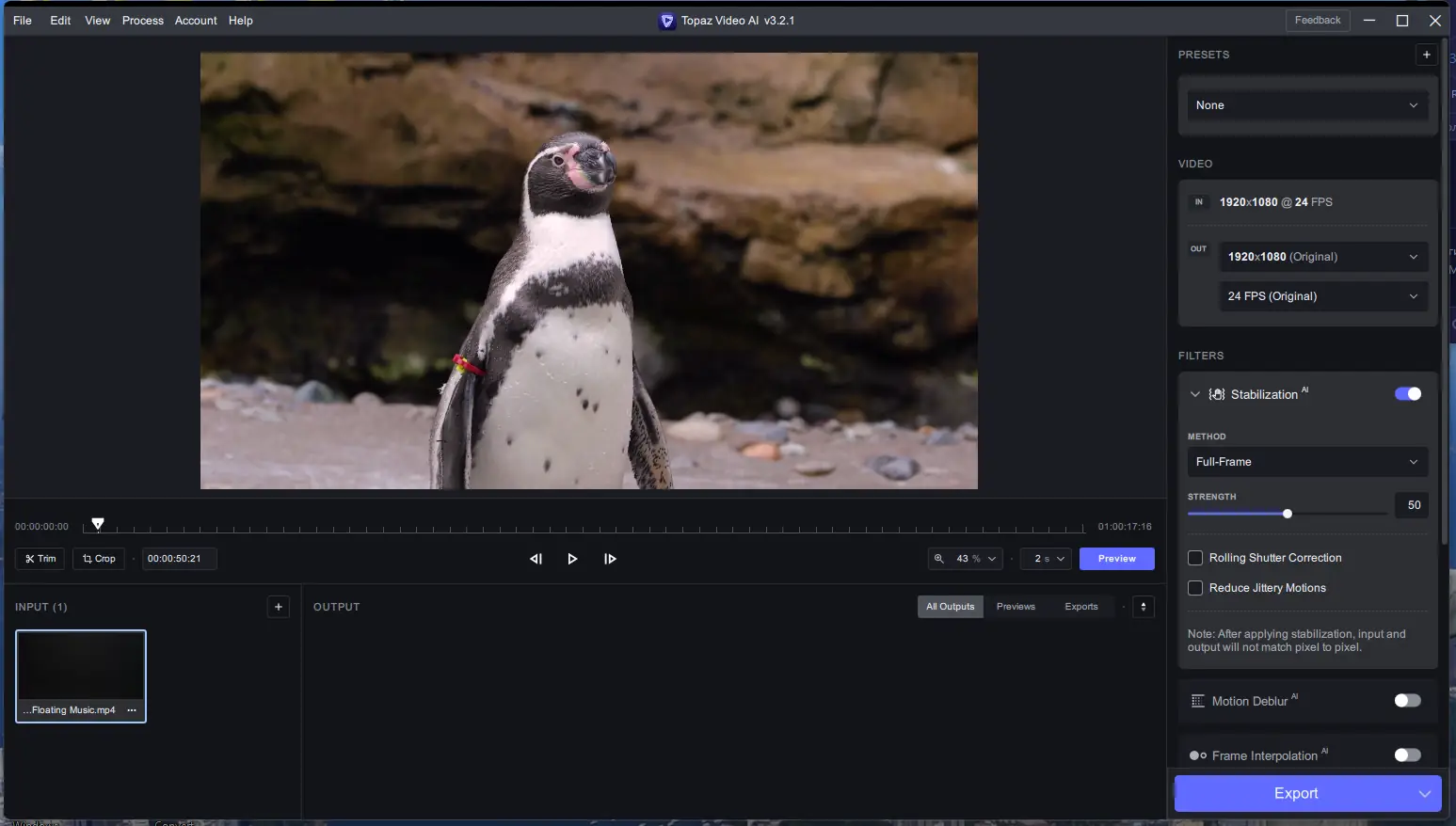
Task: Add a new preset with plus icon
Action: [x=1426, y=55]
